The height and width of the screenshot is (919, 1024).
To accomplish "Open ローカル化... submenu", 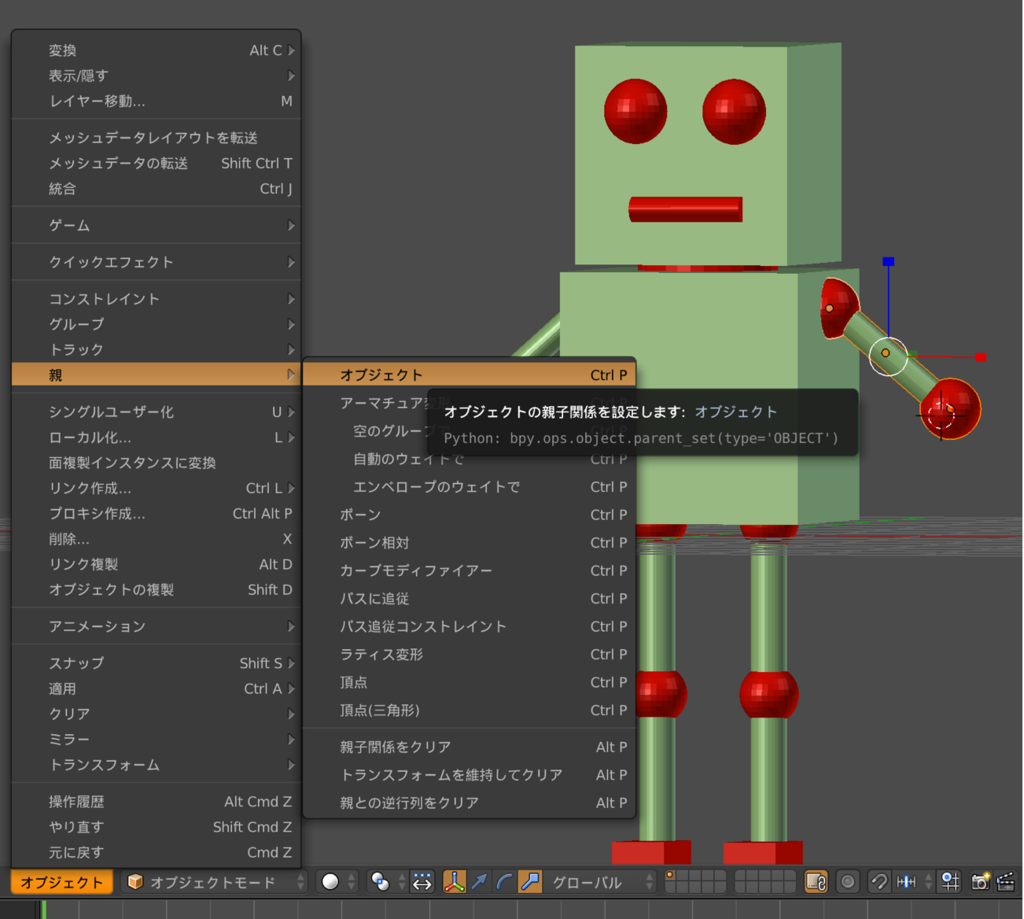I will (x=156, y=437).
